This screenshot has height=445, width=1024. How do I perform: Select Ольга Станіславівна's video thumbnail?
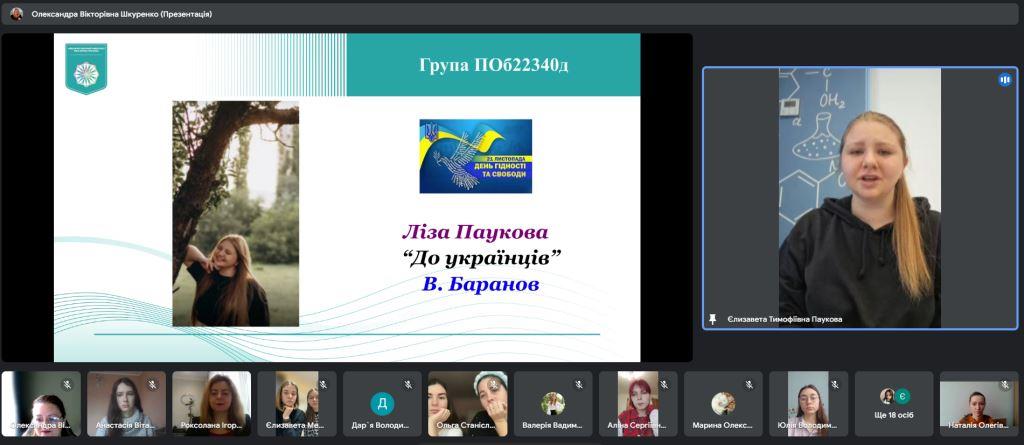point(467,403)
